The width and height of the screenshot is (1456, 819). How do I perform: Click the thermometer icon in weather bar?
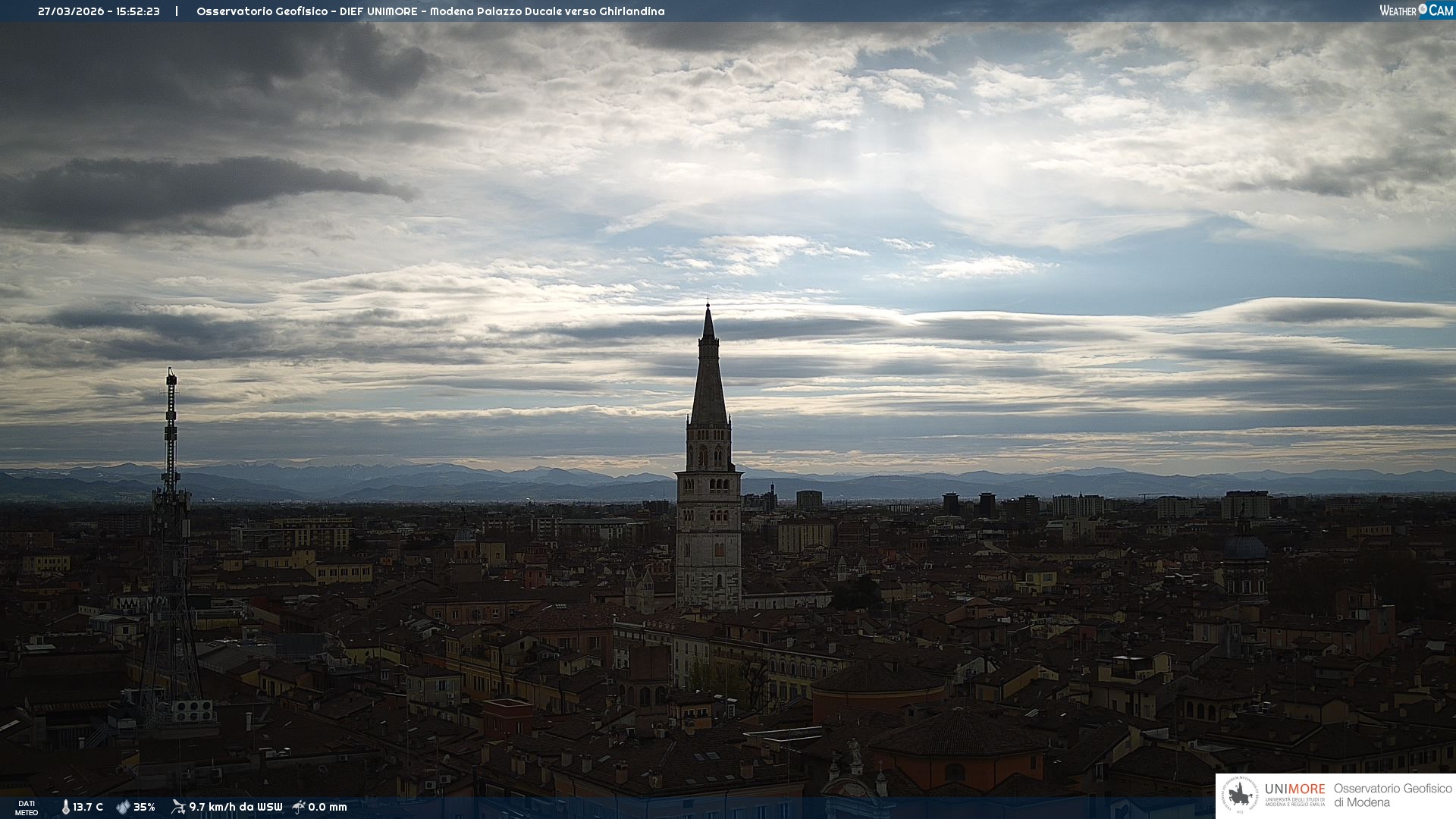pos(65,807)
